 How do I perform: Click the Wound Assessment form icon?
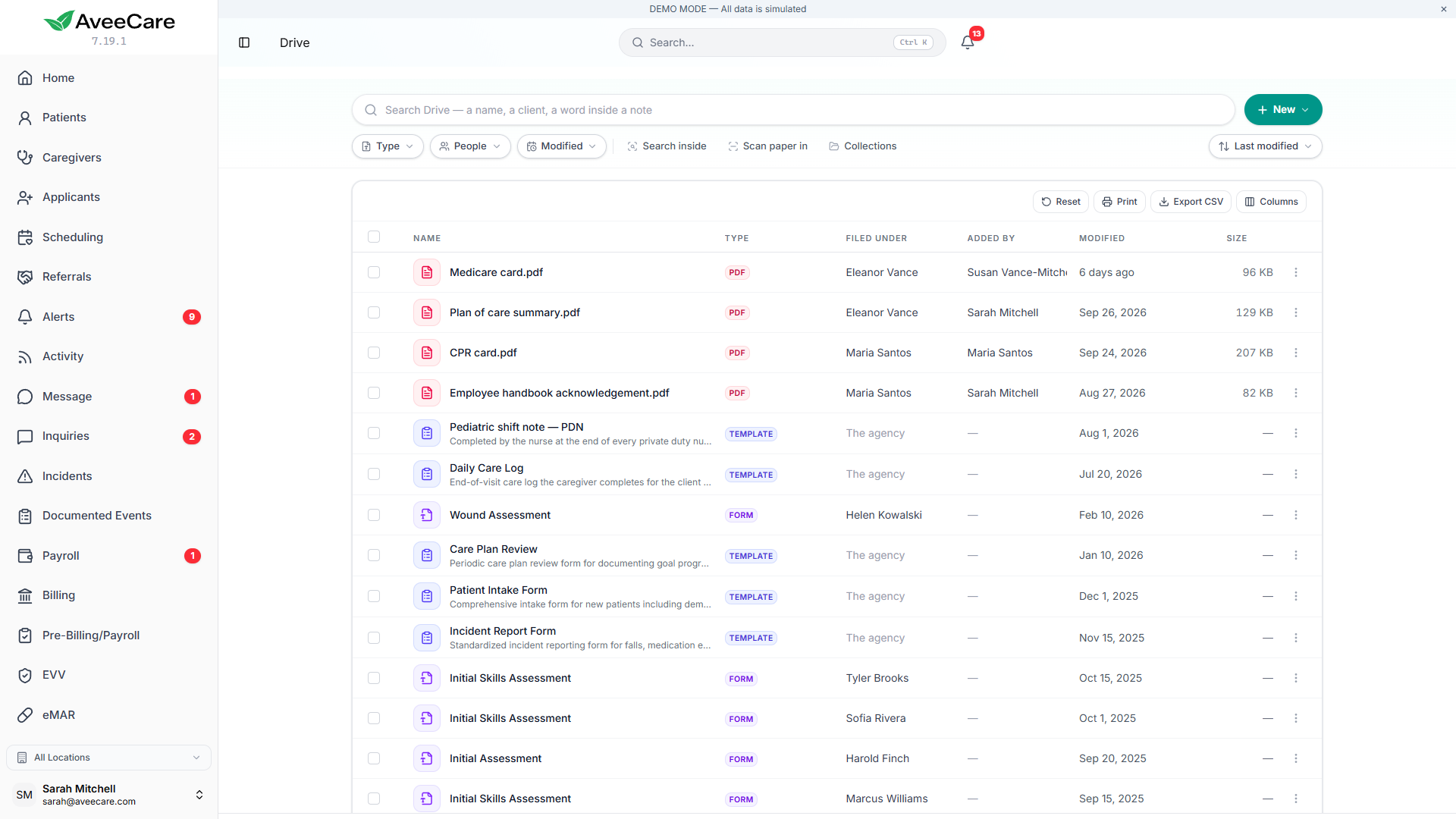[x=427, y=515]
